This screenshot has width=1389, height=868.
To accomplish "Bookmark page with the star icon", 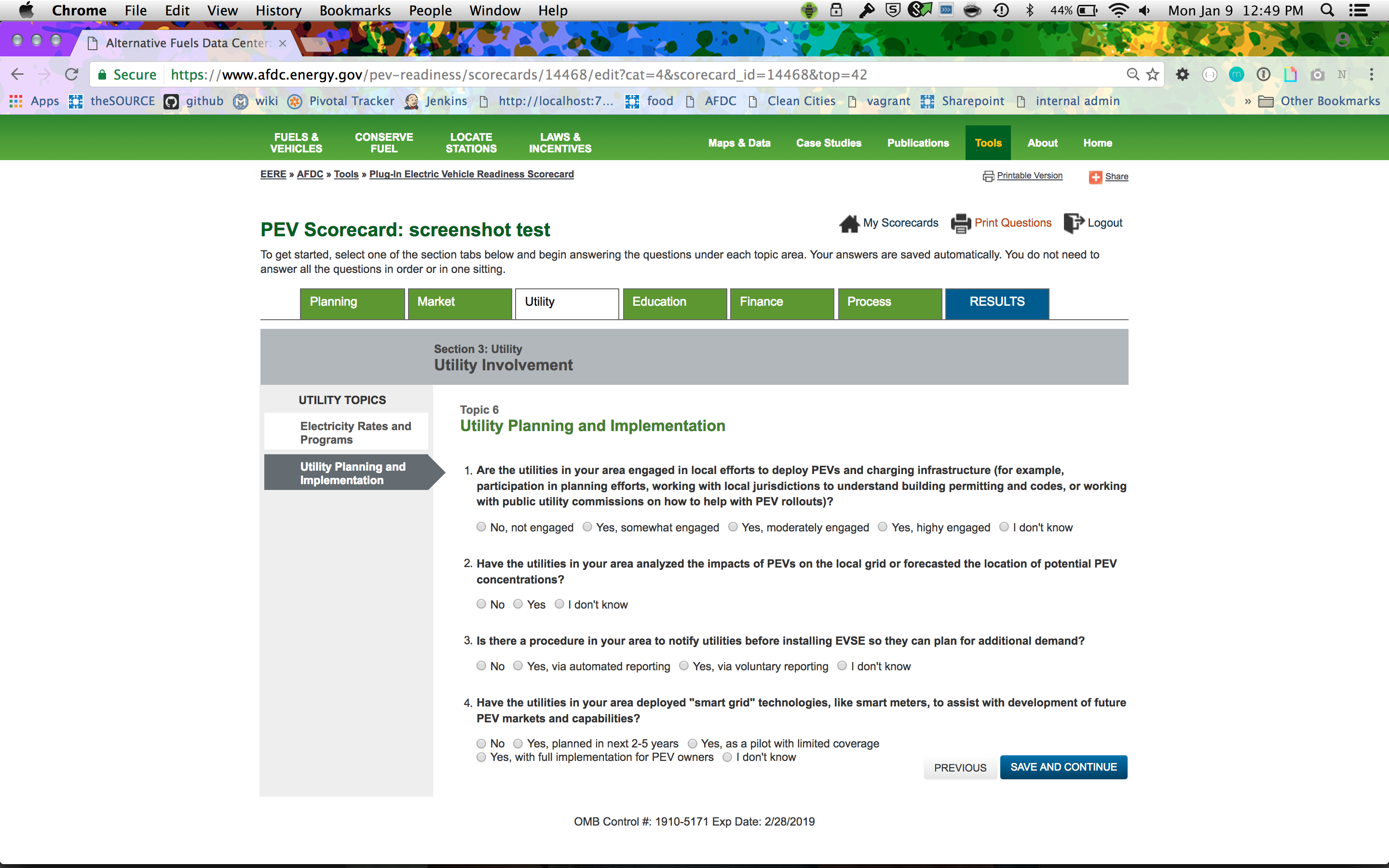I will 1153,75.
